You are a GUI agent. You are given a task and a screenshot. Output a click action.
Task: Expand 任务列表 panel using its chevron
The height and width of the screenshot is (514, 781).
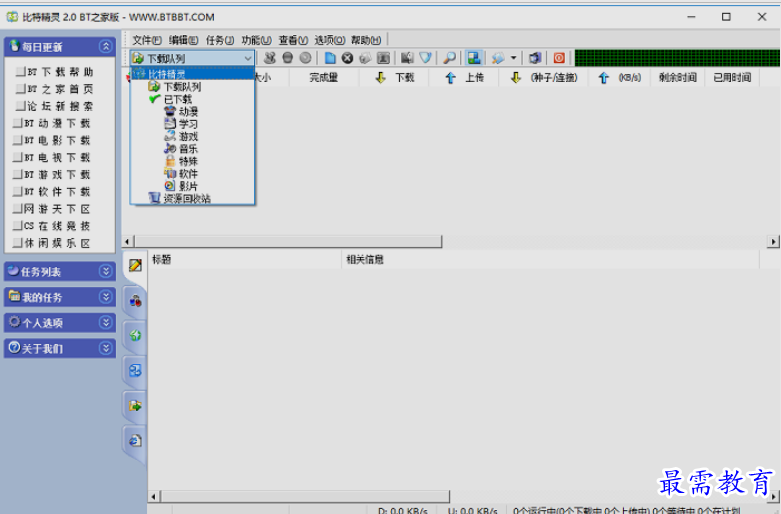point(105,271)
